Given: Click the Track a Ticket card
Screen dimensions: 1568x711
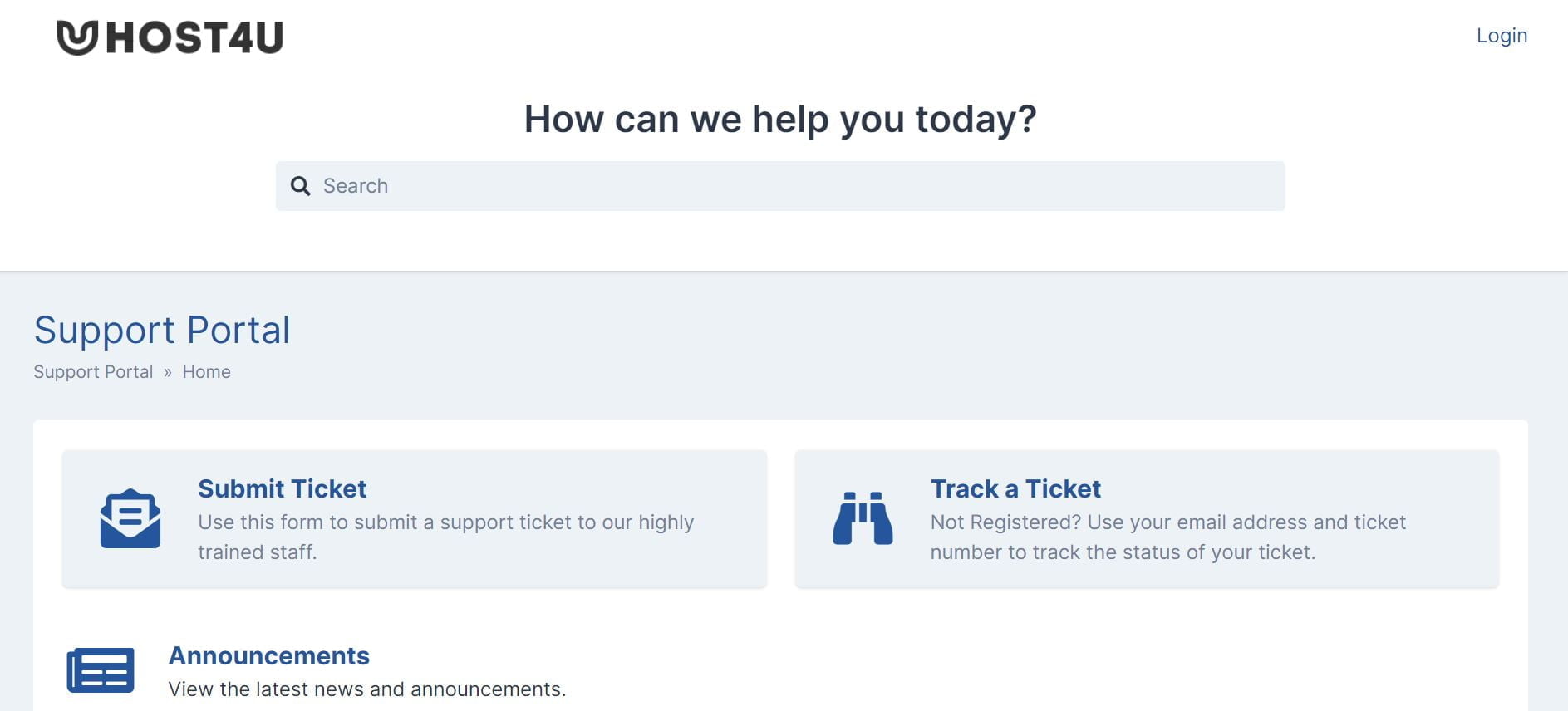Looking at the screenshot, I should click(x=1147, y=518).
